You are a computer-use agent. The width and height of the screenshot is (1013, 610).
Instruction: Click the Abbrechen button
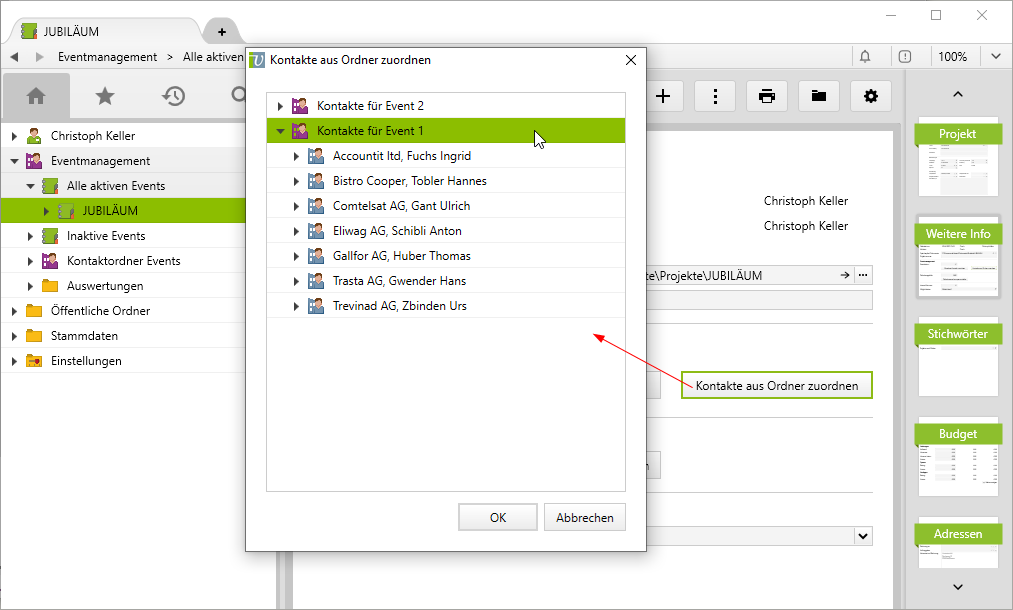(x=585, y=518)
